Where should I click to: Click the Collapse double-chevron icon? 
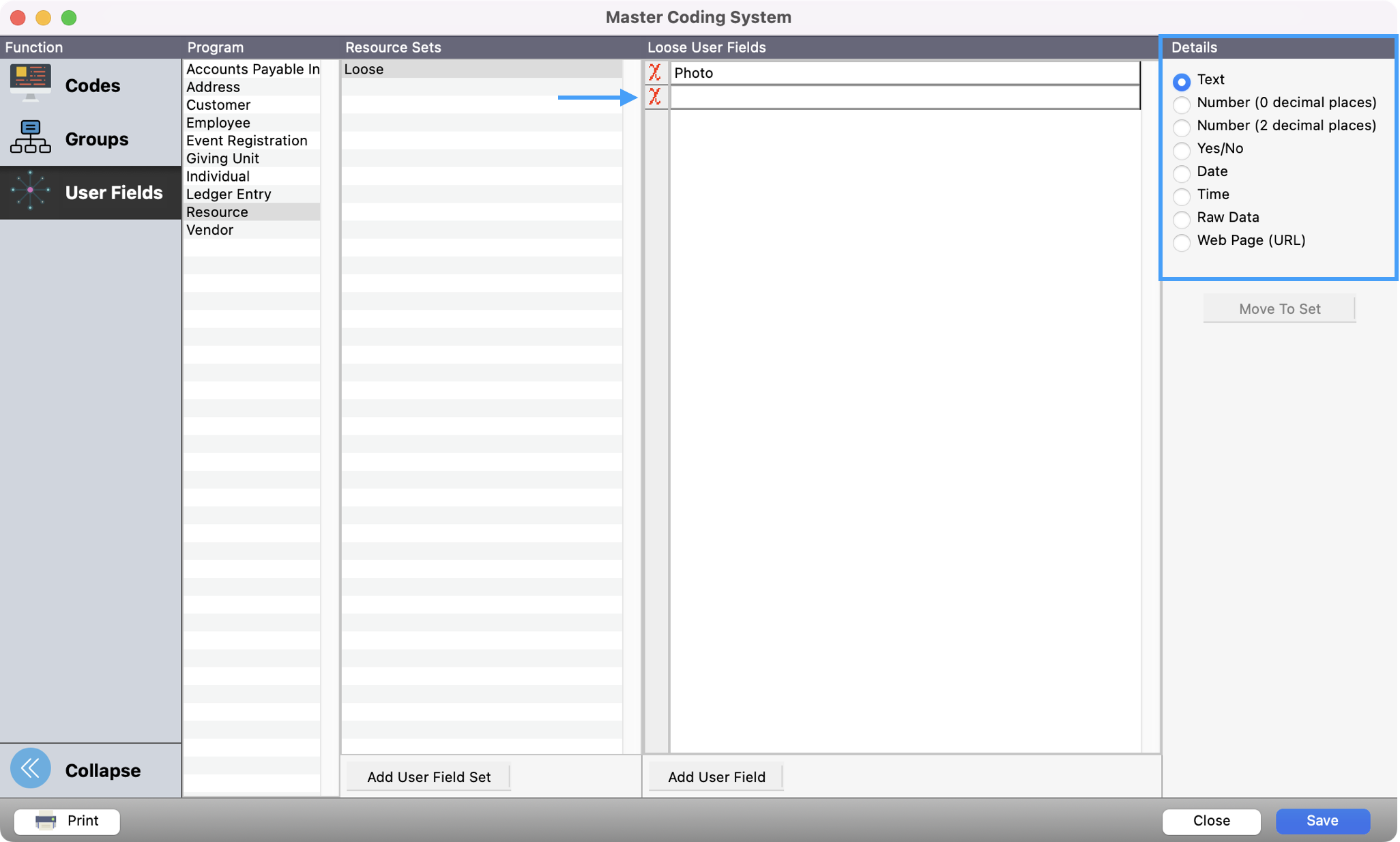[31, 768]
